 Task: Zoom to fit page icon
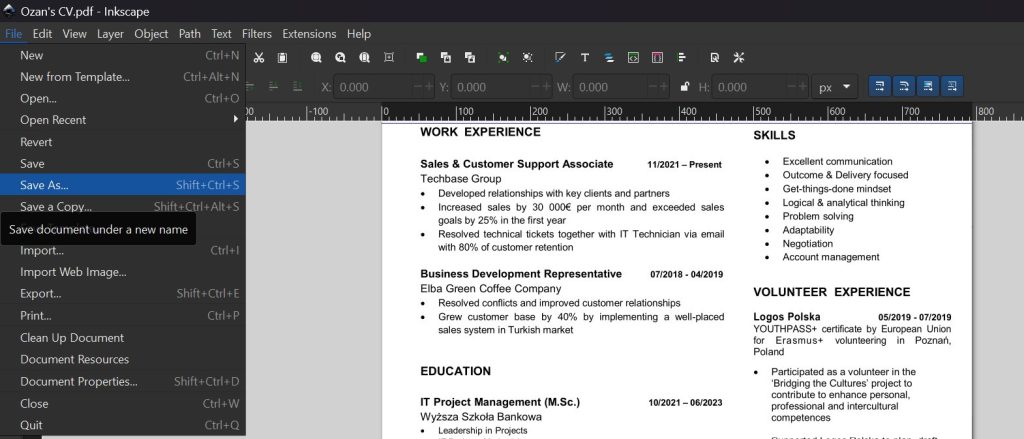(x=364, y=57)
